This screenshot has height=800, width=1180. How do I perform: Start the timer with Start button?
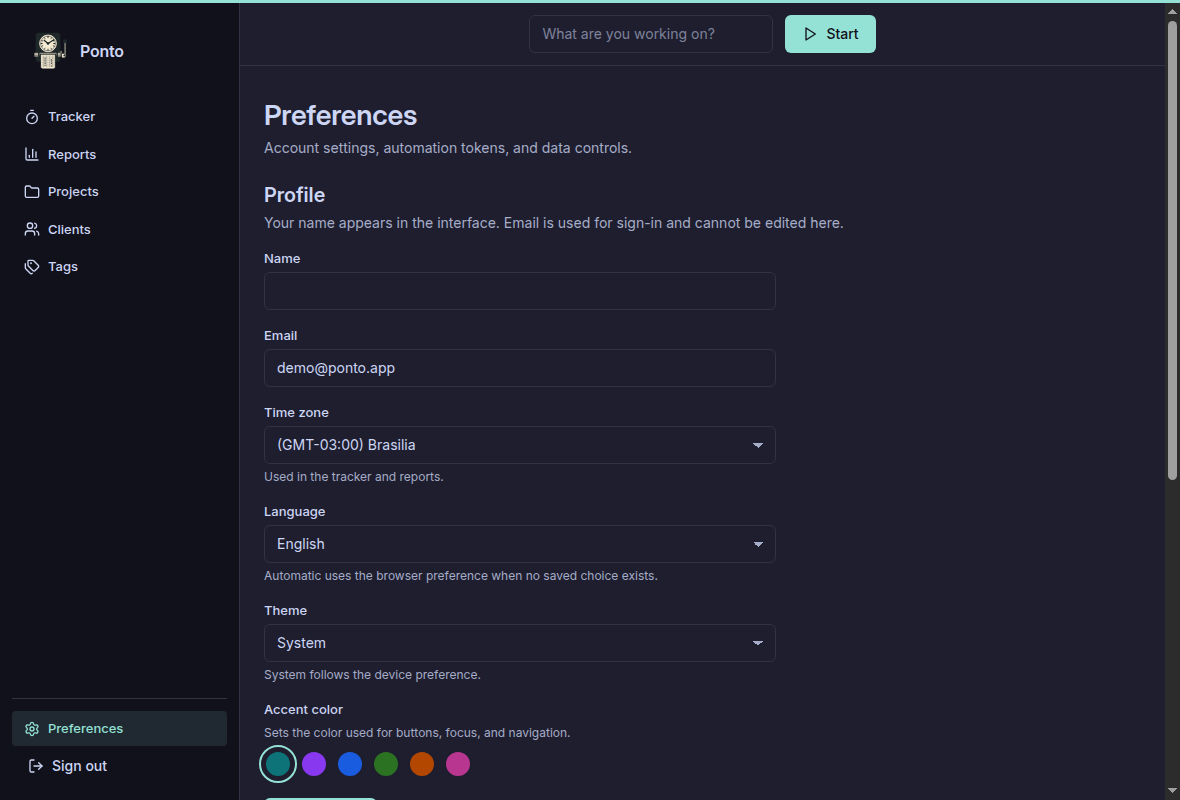click(830, 34)
